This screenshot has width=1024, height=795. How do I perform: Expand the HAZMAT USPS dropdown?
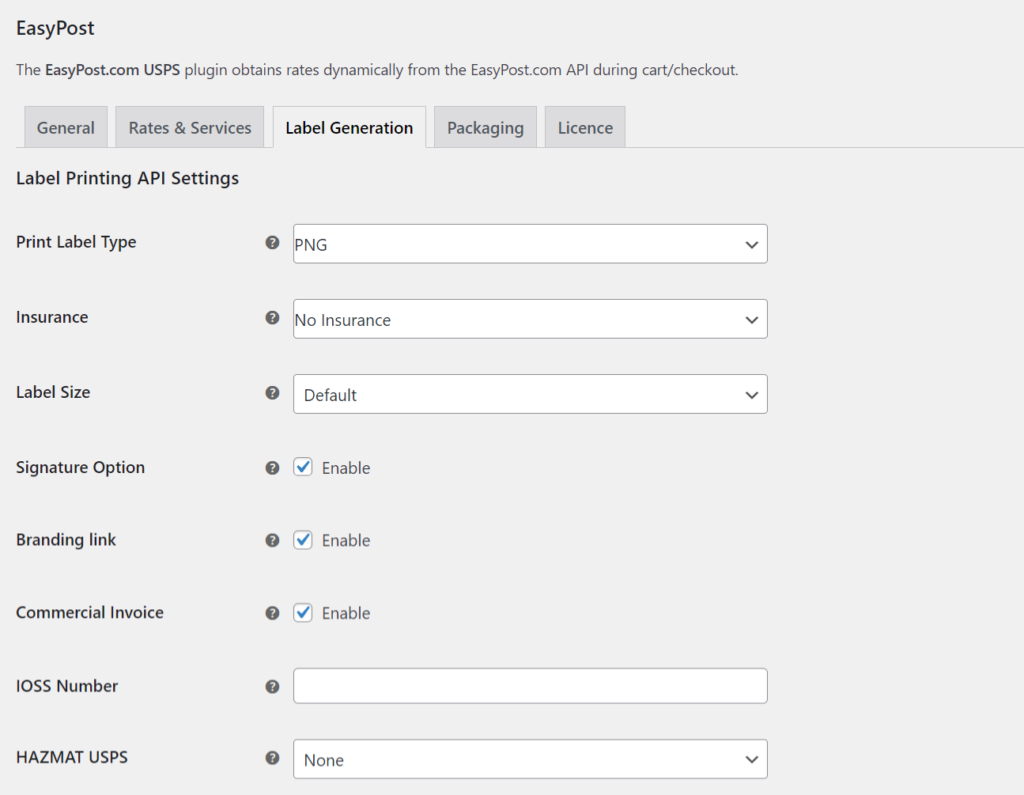(530, 759)
